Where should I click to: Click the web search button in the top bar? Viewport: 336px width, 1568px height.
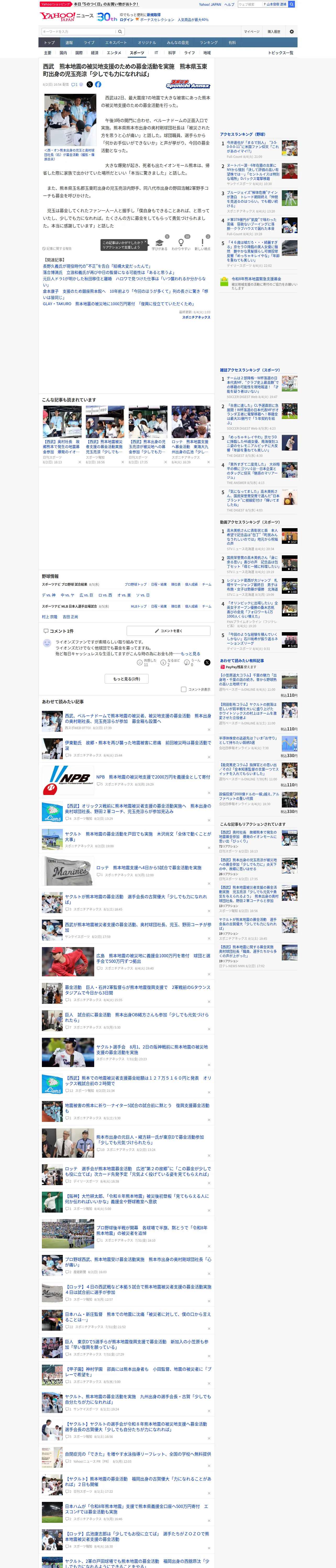tap(291, 4)
